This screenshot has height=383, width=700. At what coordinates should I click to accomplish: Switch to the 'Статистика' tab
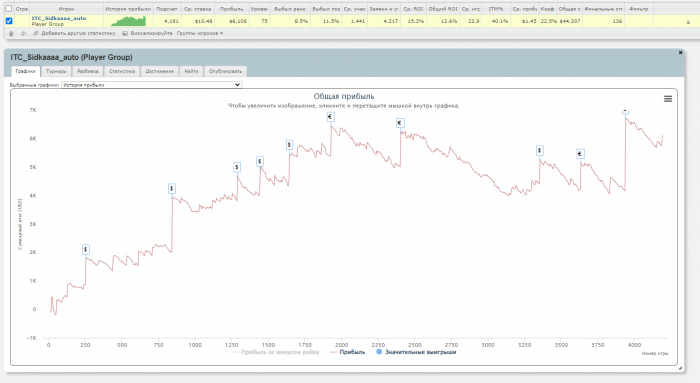tap(122, 71)
